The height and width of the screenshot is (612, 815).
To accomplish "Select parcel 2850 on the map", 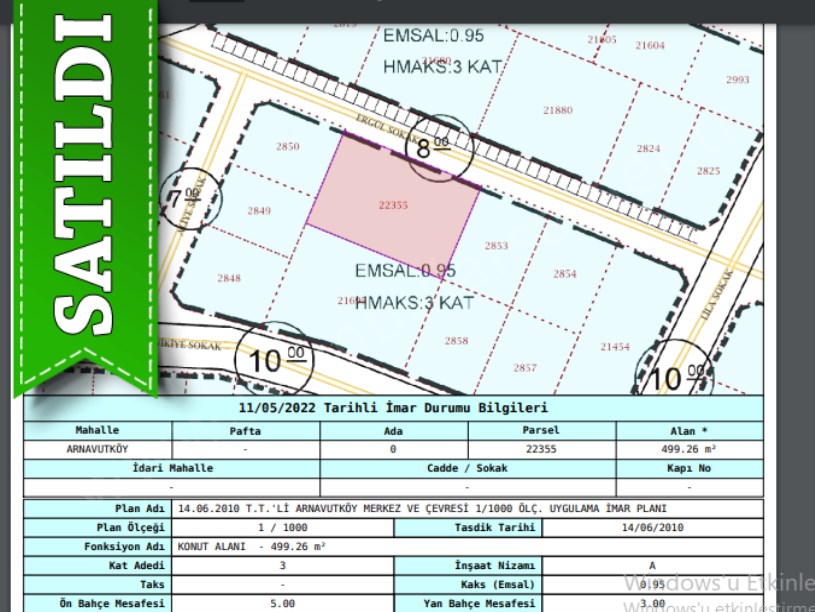I will (287, 147).
